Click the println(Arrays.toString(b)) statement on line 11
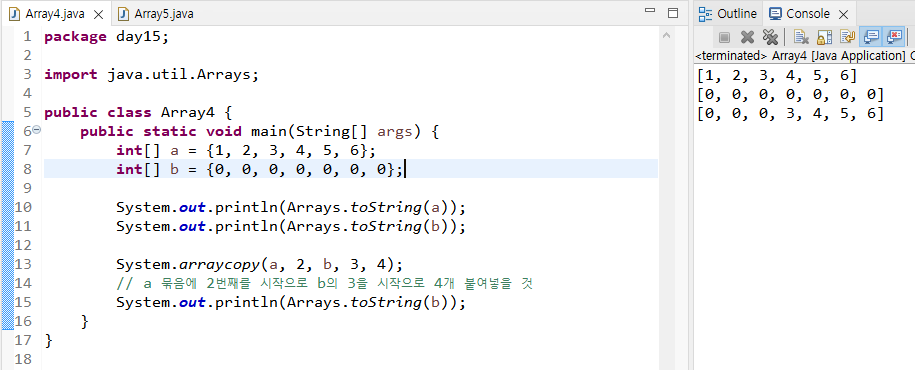Screen dimensions: 915x370 click(x=291, y=226)
